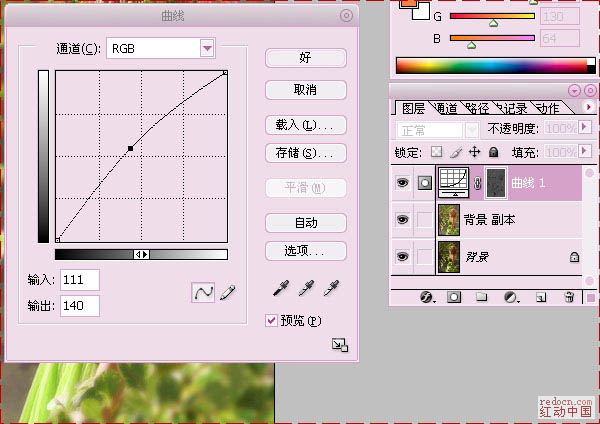Screen dimensions: 600x424
Task: Hide the 背景 layer
Action: pos(402,256)
